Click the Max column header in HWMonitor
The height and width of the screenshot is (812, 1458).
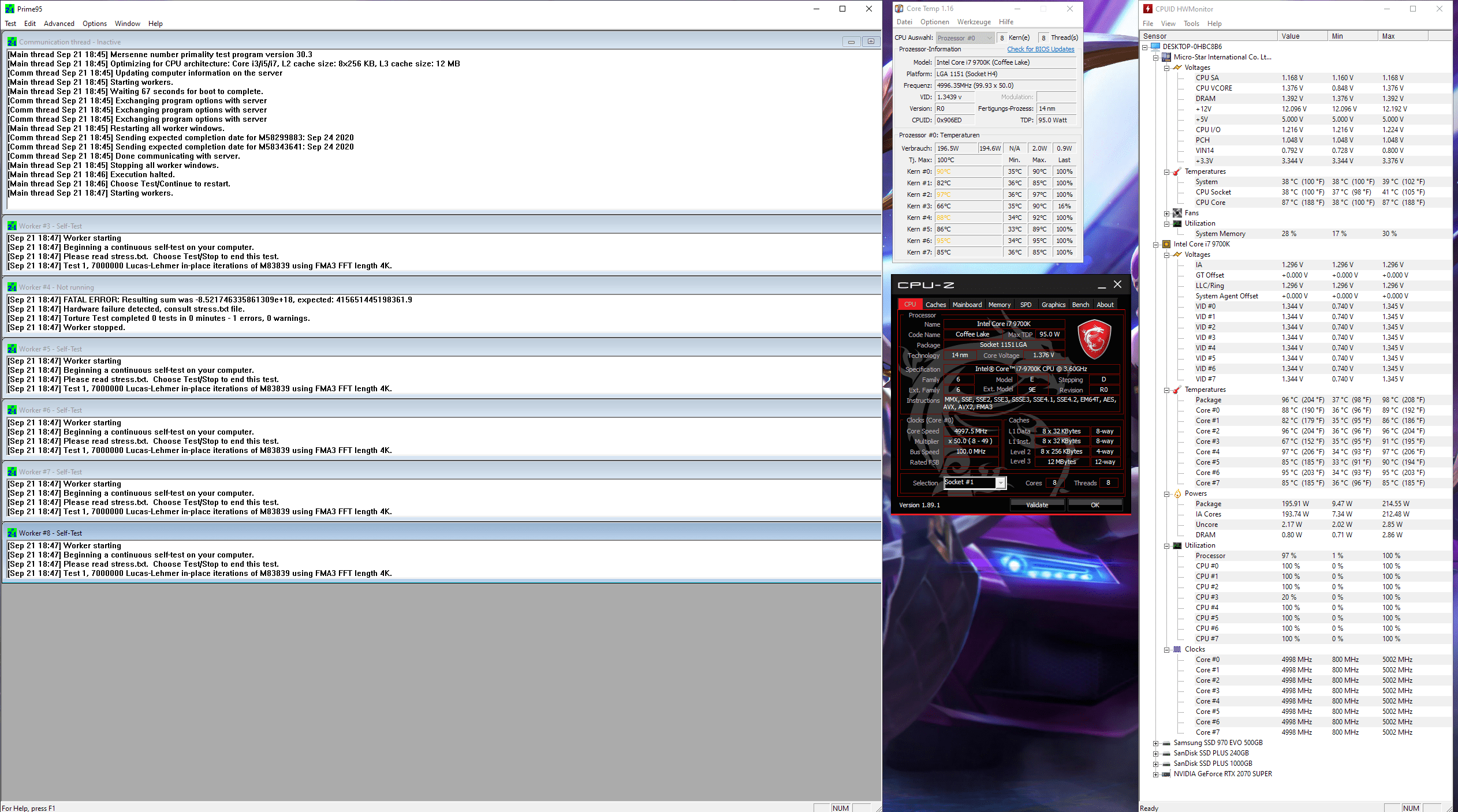1403,36
